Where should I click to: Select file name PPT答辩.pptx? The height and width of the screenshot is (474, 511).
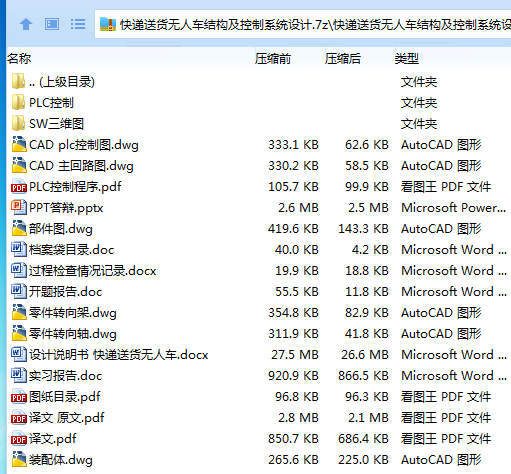(x=66, y=208)
